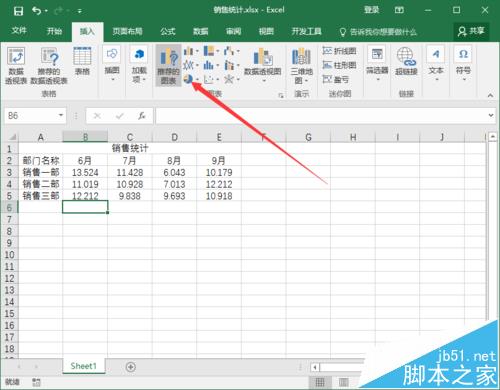The image size is (500, 390).
Task: Click the Insert Function fx icon
Action: 142,116
